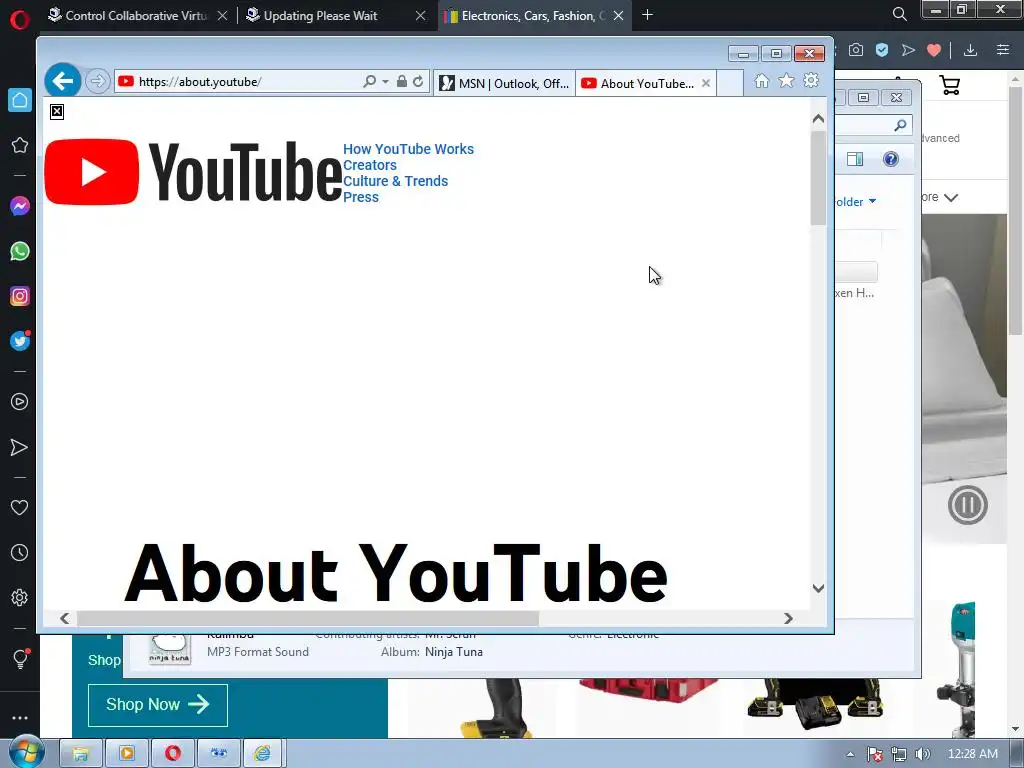This screenshot has width=1024, height=768.
Task: Open Opera sidebar Bookmarks star icon
Action: pos(20,145)
